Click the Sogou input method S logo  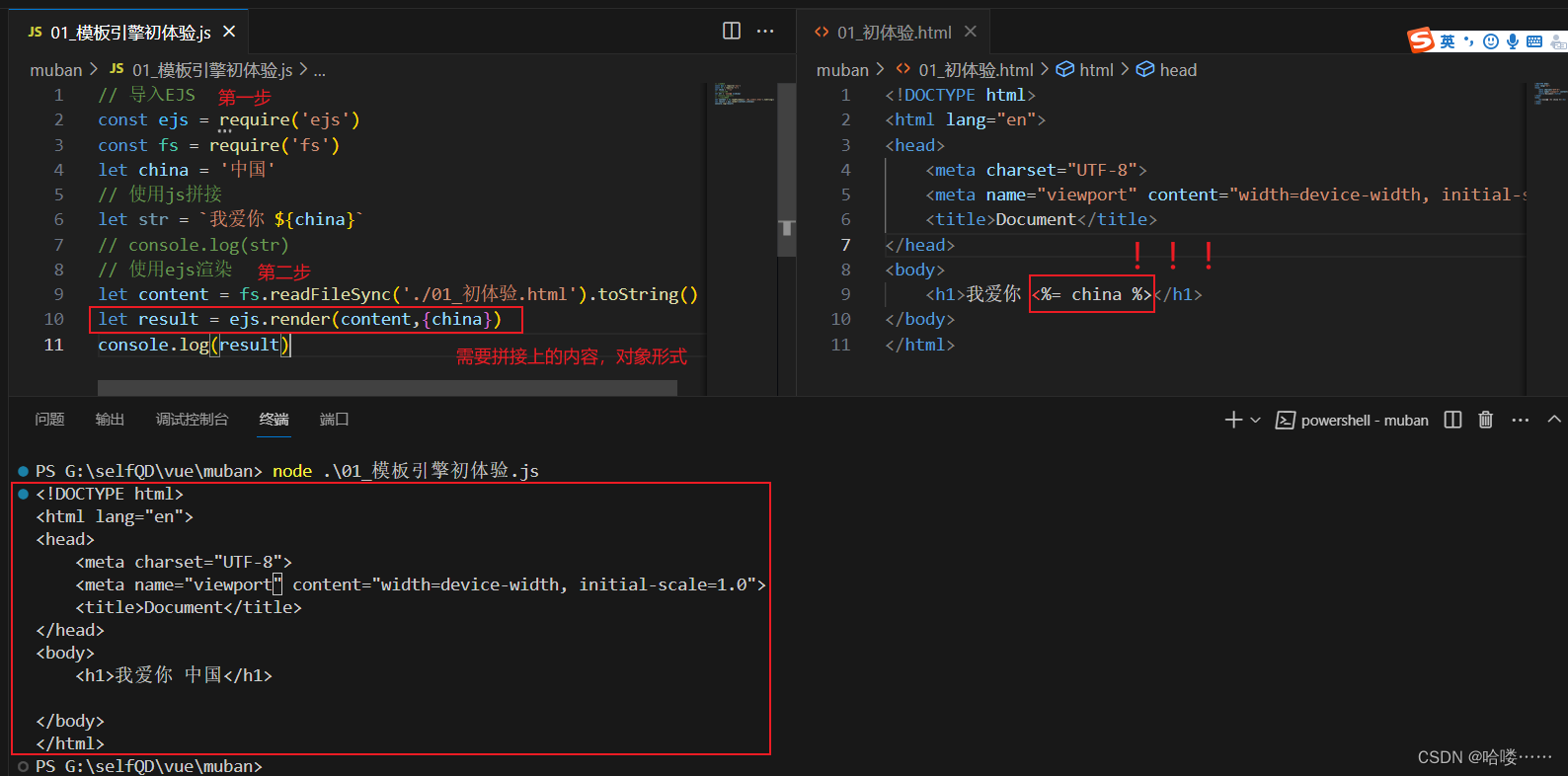tap(1421, 40)
